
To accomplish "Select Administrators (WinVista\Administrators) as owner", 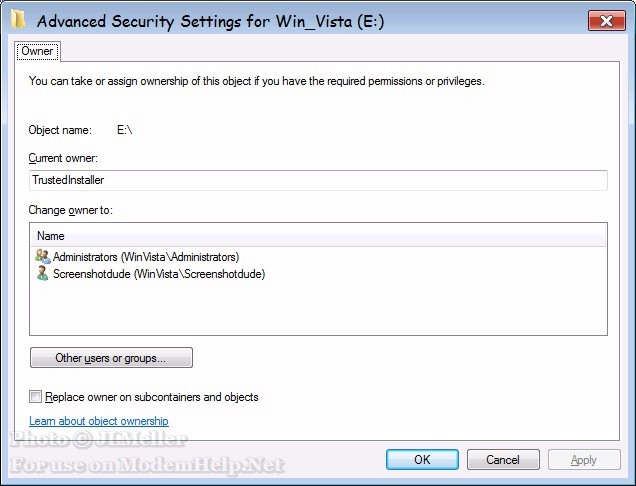I will (x=146, y=257).
